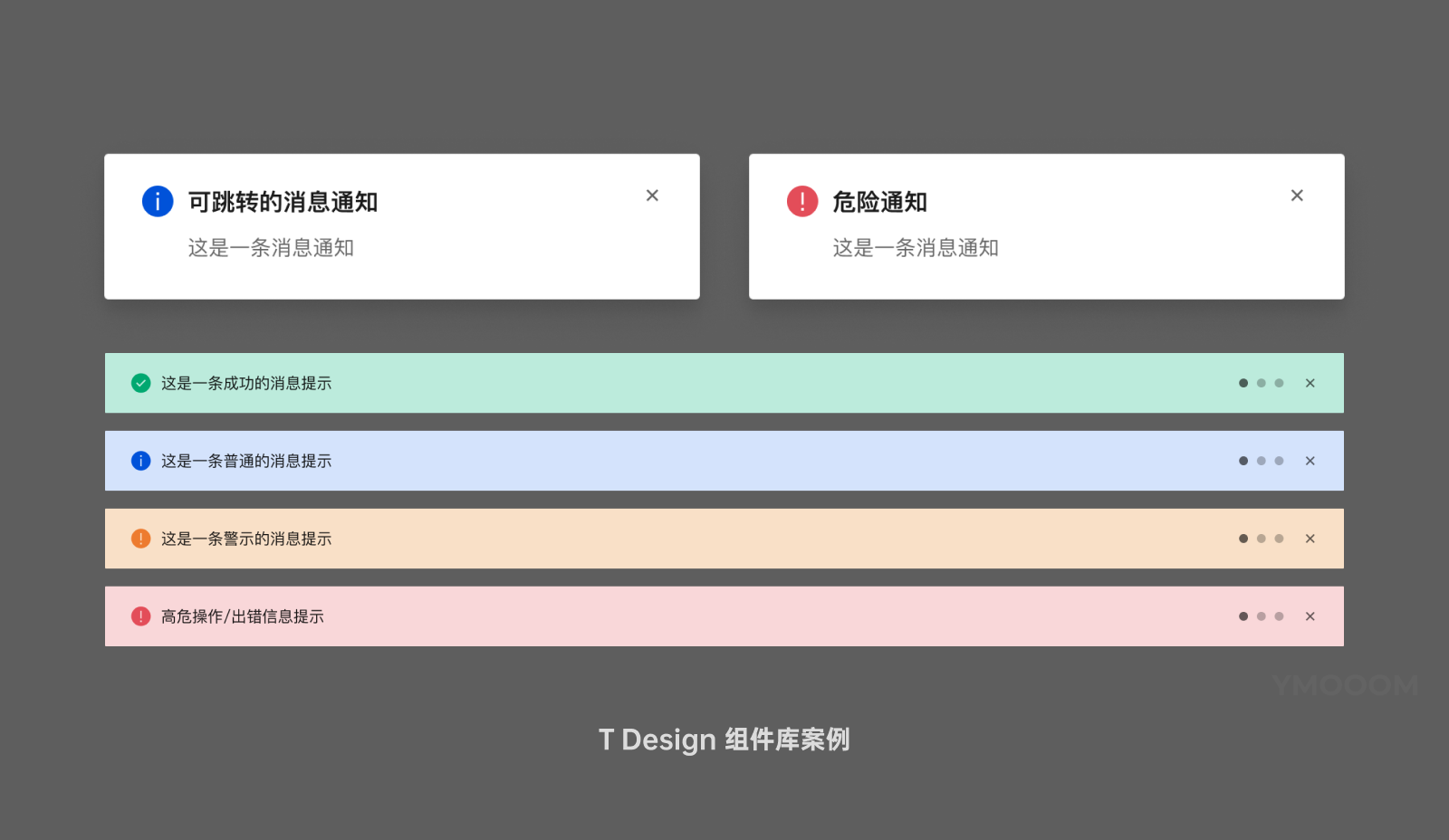This screenshot has width=1449, height=840.
Task: Dismiss the 危险通知 notification
Action: coord(1297,195)
